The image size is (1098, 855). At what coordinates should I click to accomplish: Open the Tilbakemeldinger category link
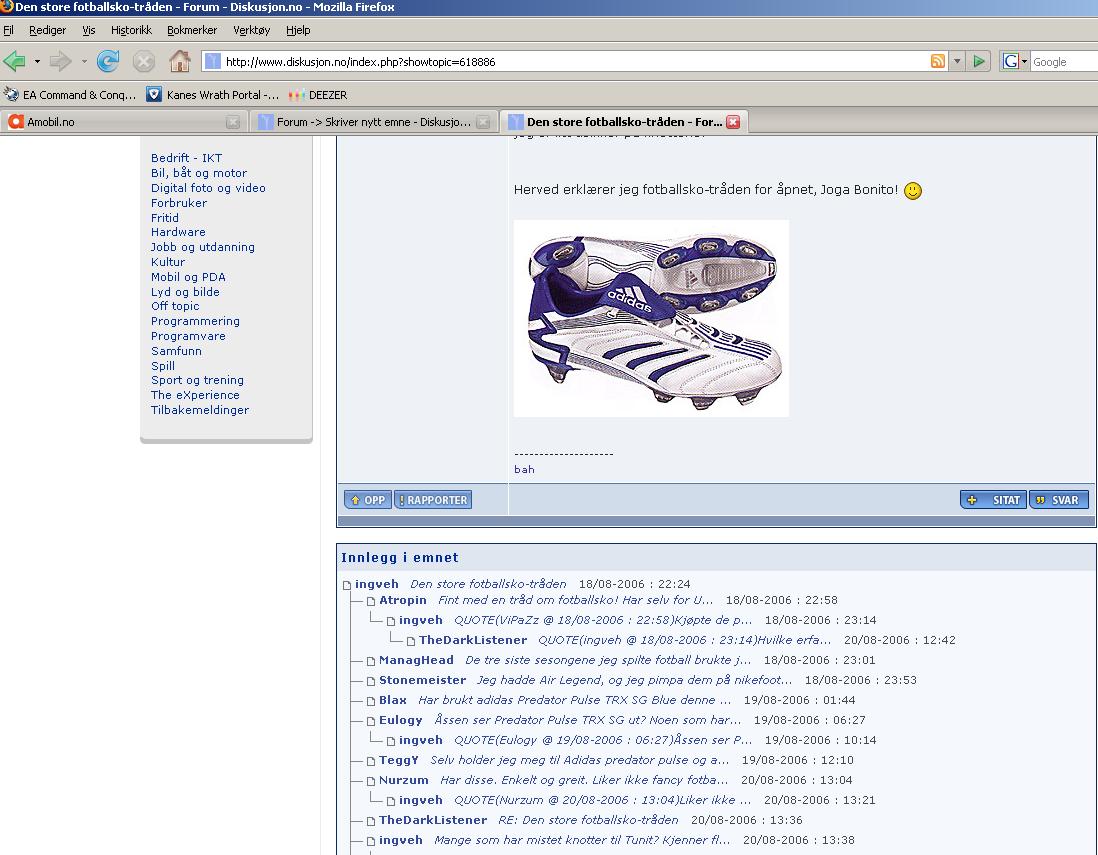pos(200,410)
